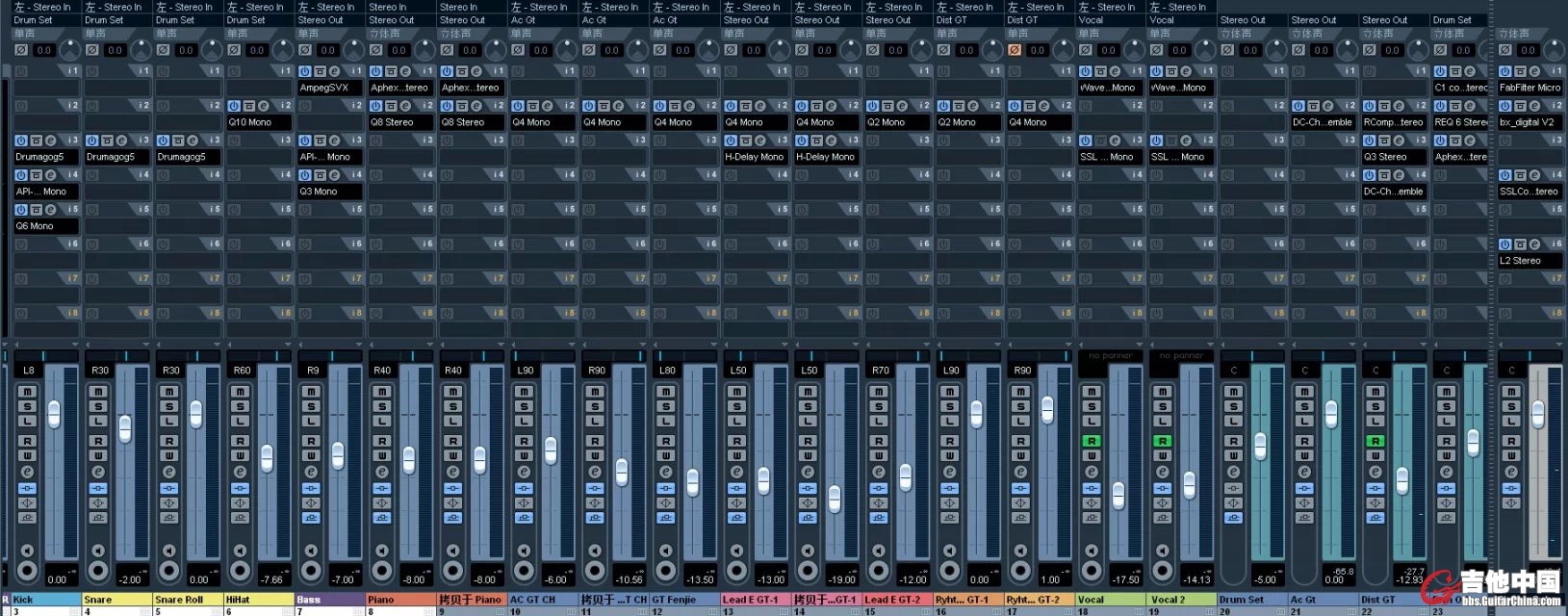Enable Read automation on the HiHat channel

pos(241,441)
